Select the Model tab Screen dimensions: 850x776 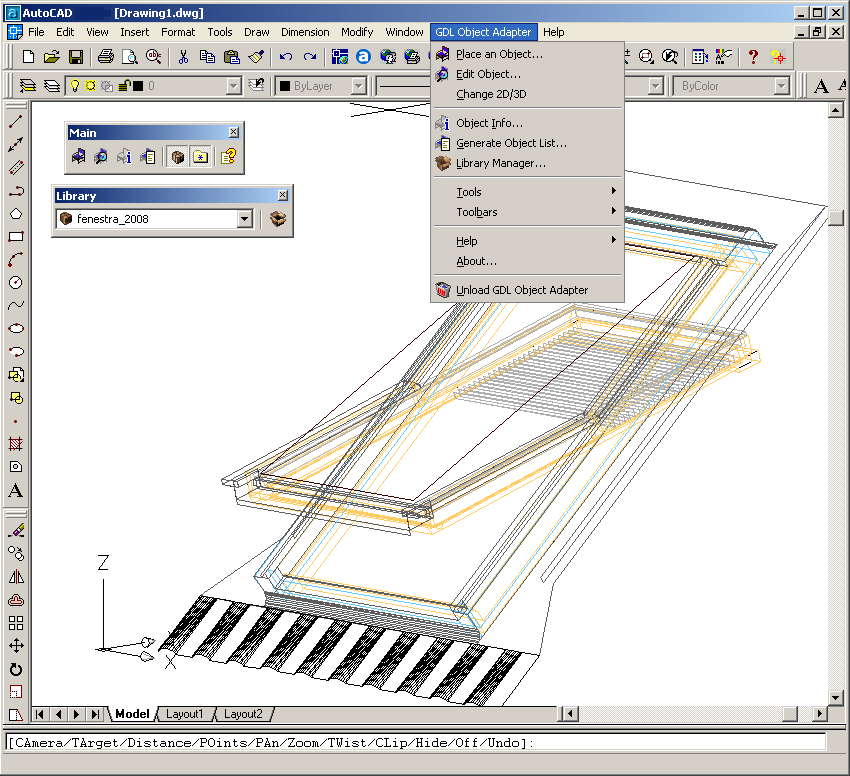132,714
